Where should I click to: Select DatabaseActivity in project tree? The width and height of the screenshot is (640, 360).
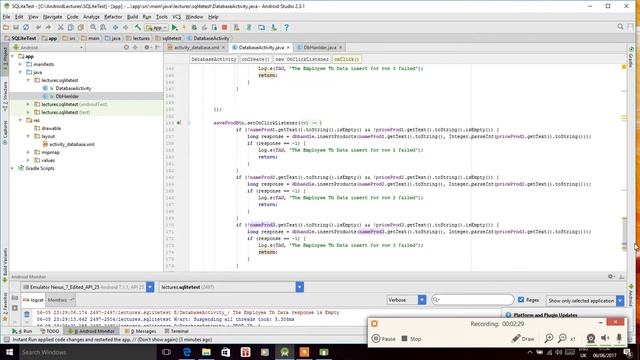[73, 88]
